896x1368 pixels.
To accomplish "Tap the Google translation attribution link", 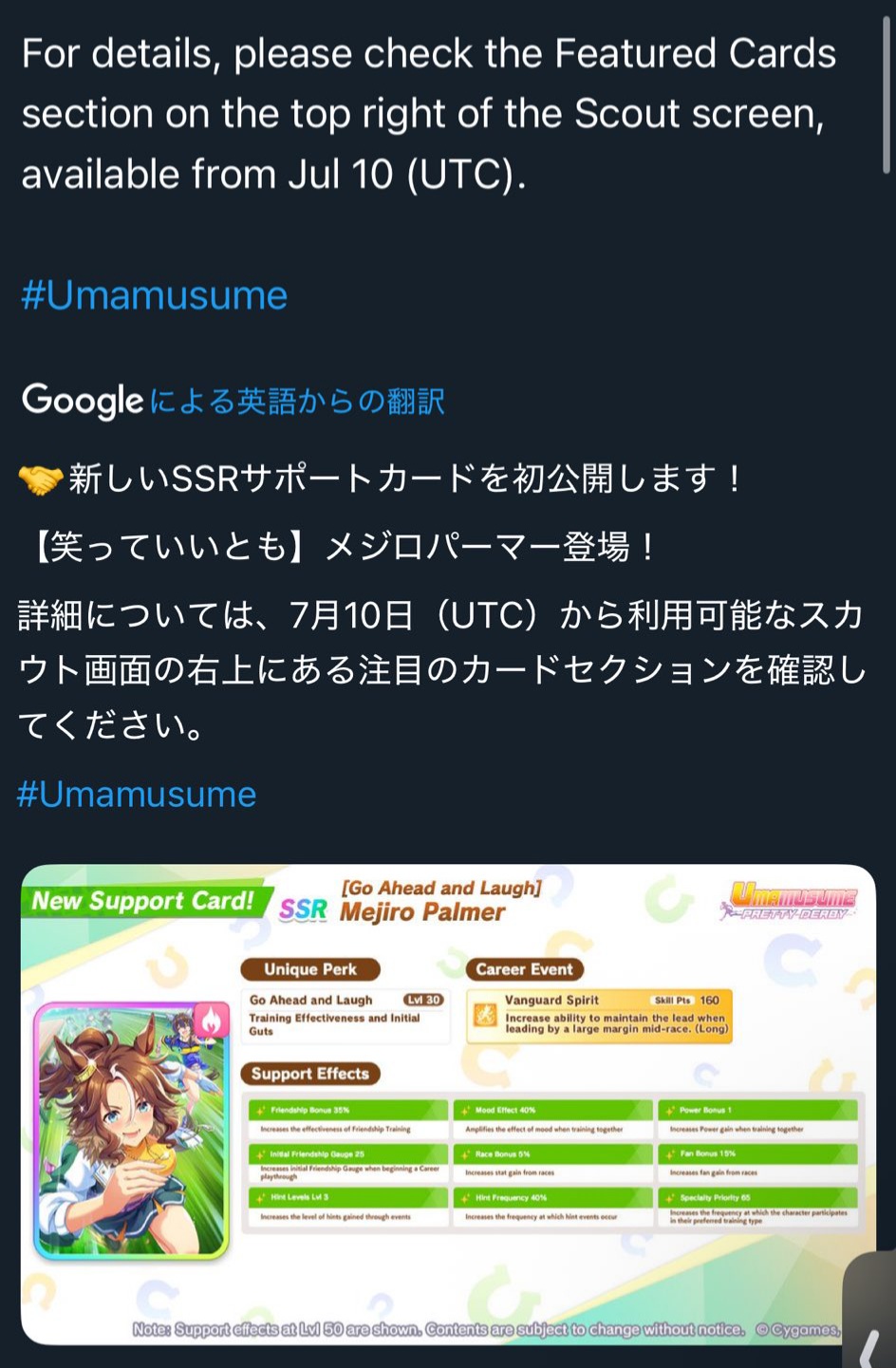I will (x=233, y=401).
